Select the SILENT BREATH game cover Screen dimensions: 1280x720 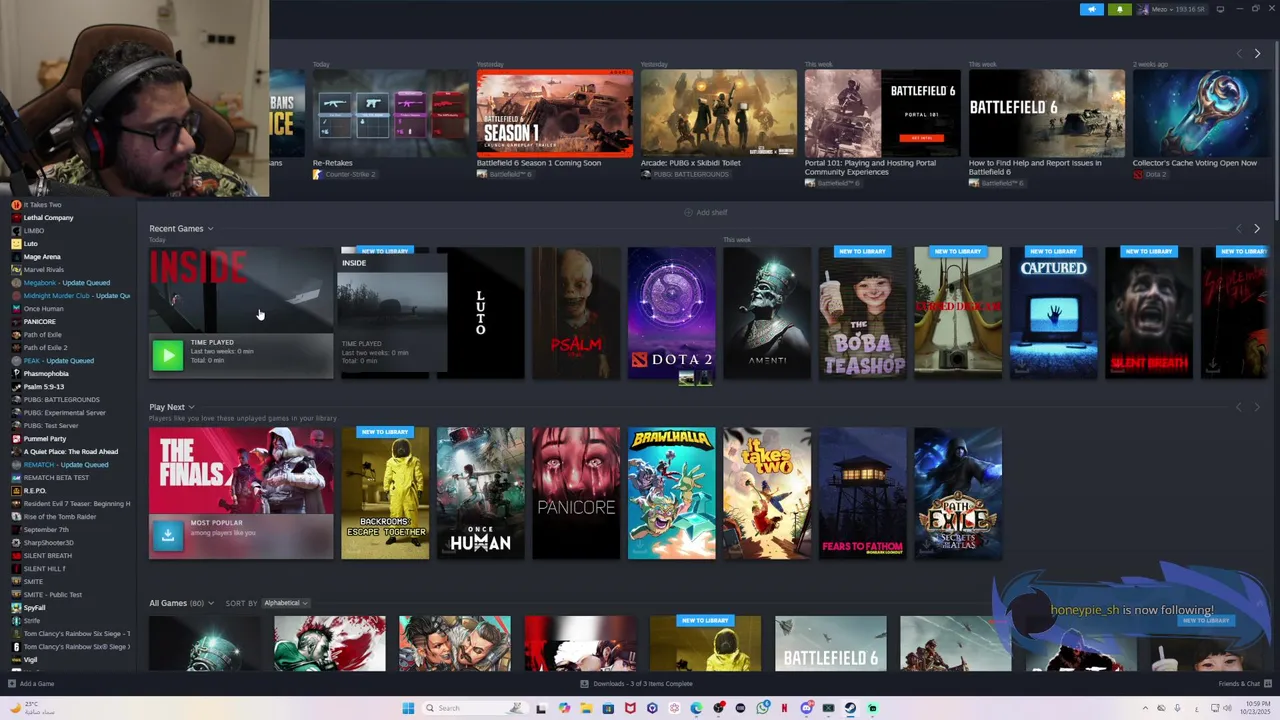1149,313
